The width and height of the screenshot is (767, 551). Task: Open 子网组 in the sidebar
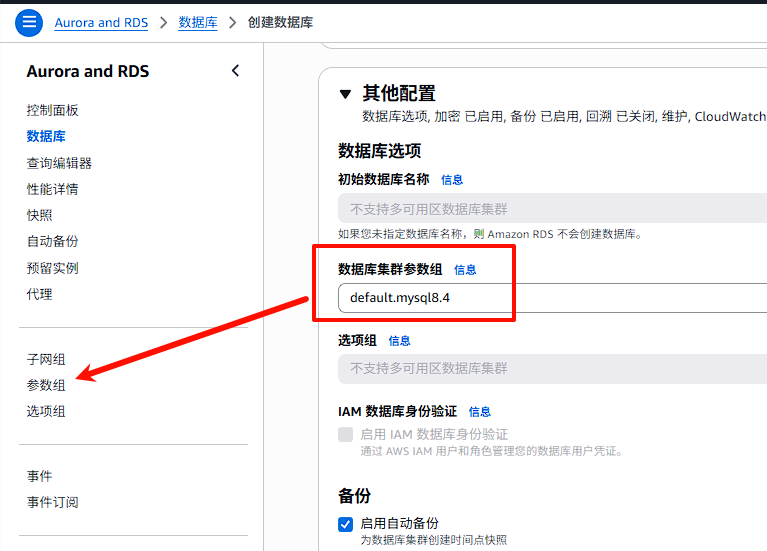46,359
